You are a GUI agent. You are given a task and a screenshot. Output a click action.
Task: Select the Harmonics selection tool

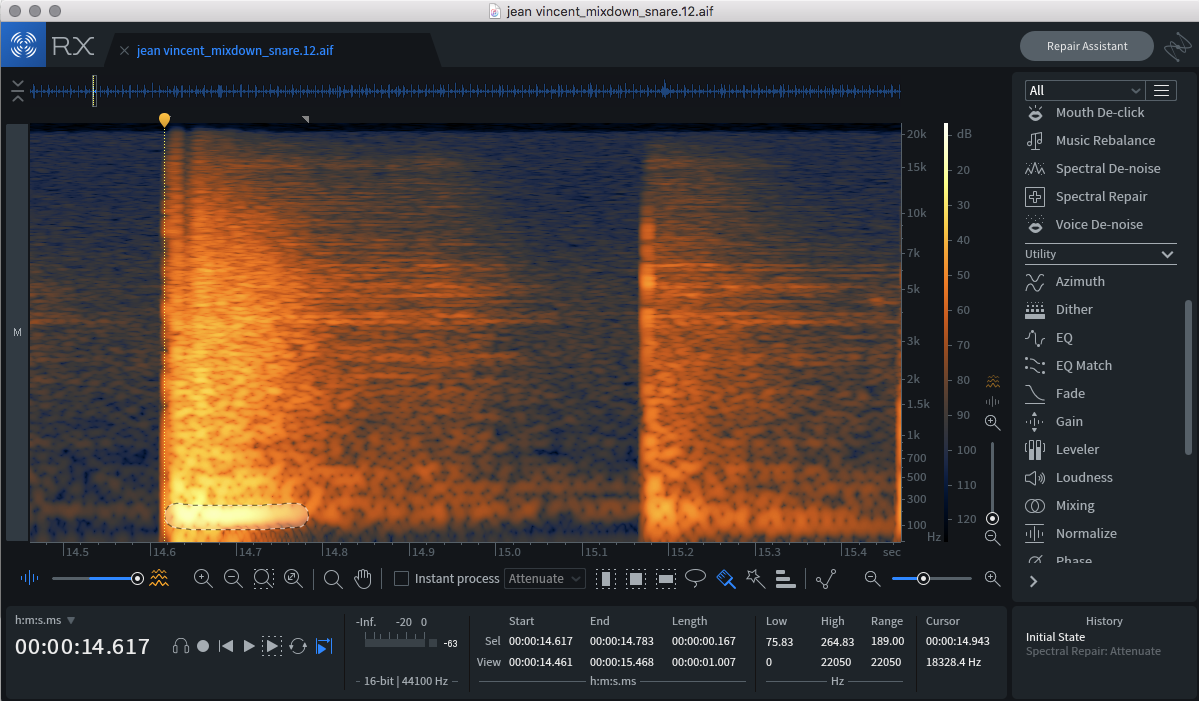point(785,579)
